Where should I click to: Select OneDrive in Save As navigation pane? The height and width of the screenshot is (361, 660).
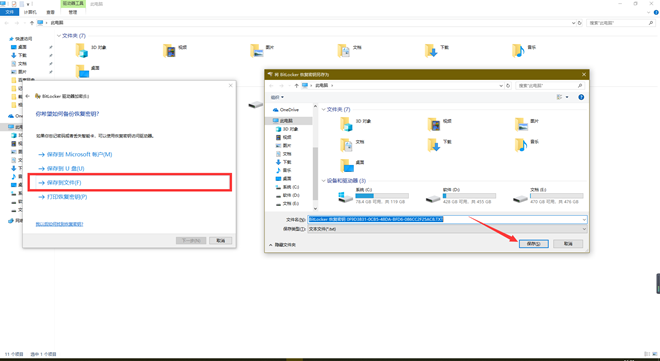[x=289, y=110]
